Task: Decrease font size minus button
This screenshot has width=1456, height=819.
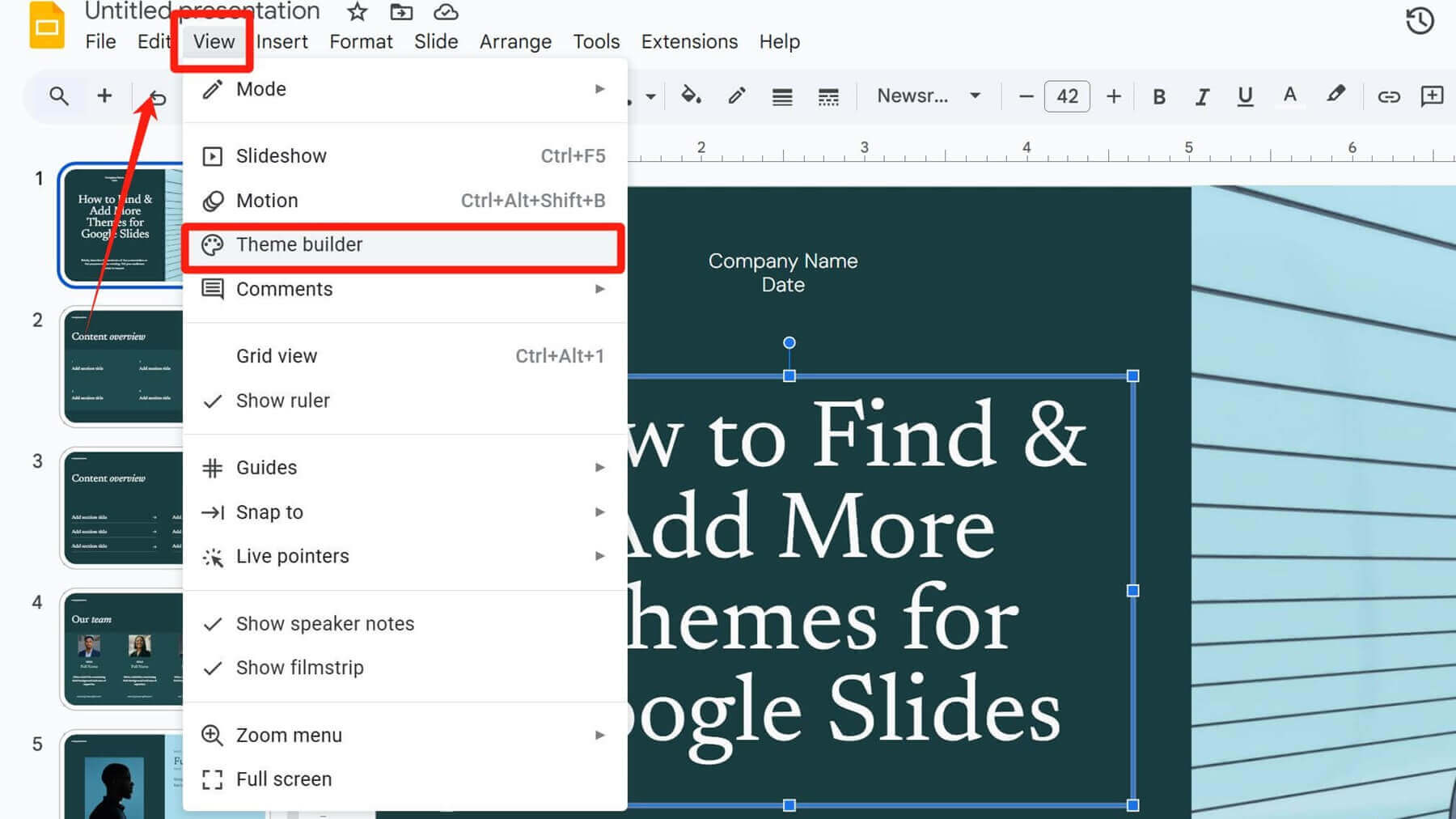Action: coord(1026,96)
